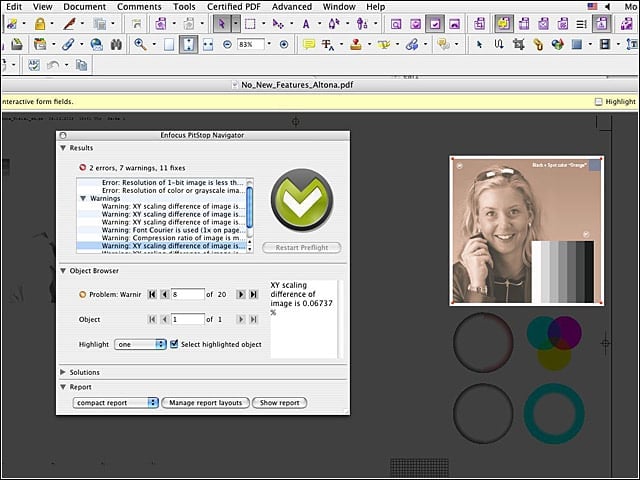Screen dimensions: 640x480
Task: Select 'Warning: Font Courier is used' row
Action: point(162,230)
